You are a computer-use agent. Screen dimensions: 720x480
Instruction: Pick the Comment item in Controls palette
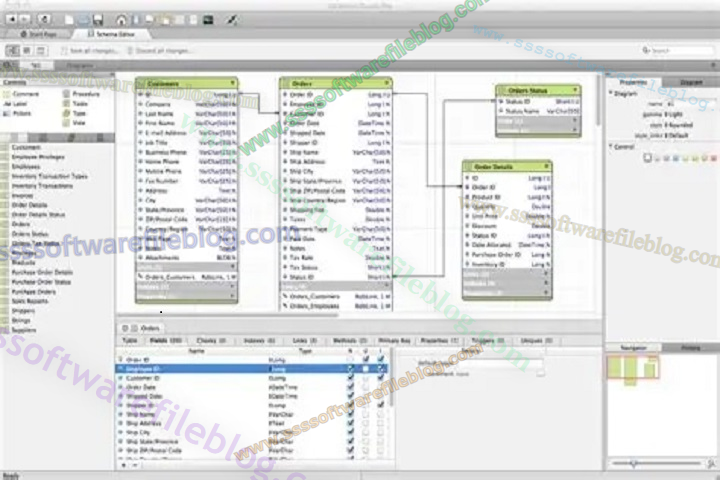22,94
